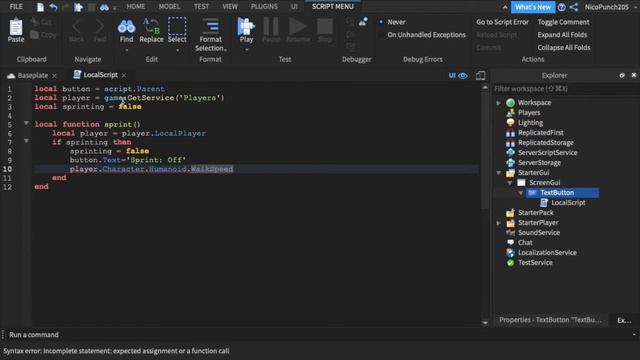
Task: Start playtest with Play icon
Action: (x=246, y=27)
